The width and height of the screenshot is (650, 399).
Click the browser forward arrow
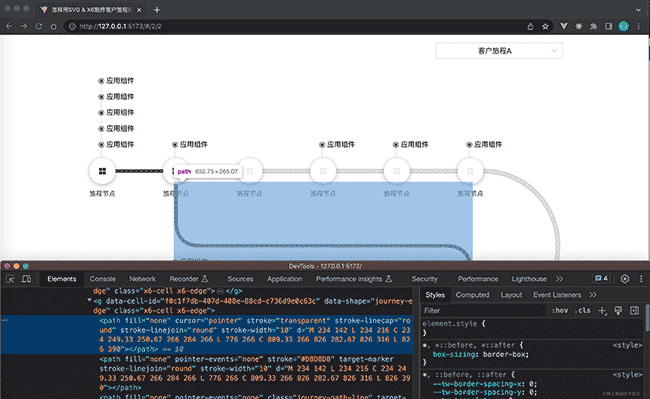24,27
